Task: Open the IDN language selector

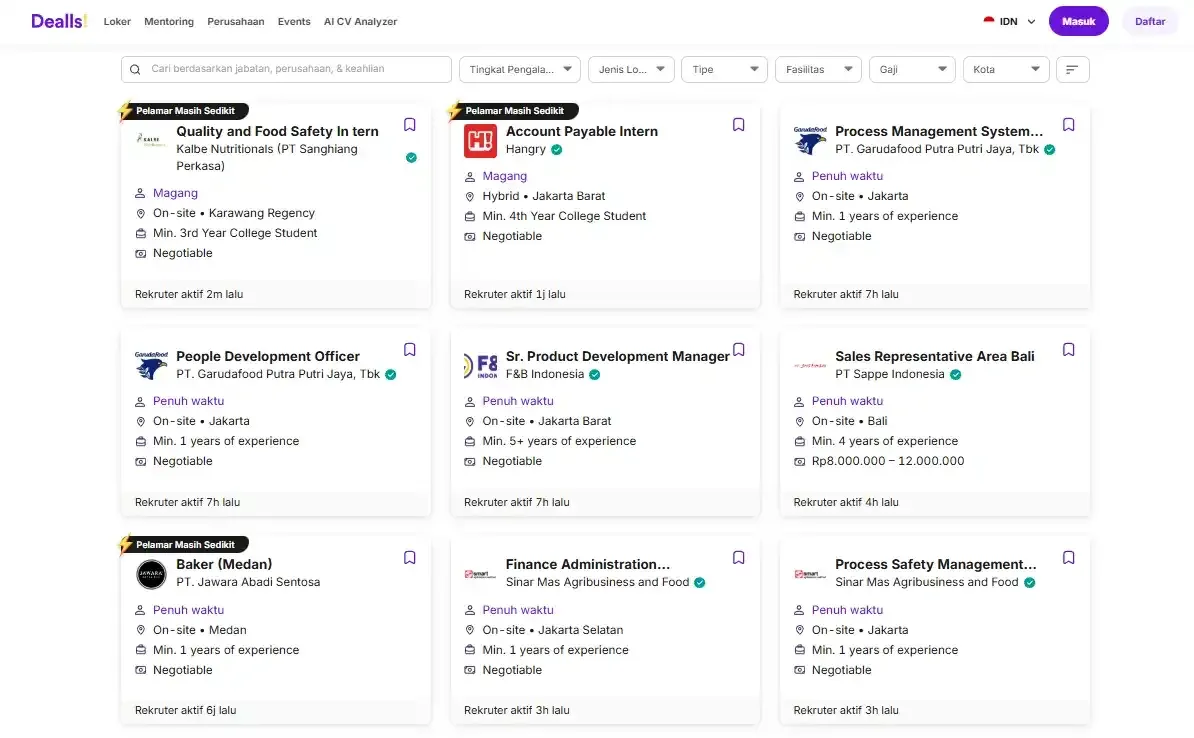Action: point(1010,21)
